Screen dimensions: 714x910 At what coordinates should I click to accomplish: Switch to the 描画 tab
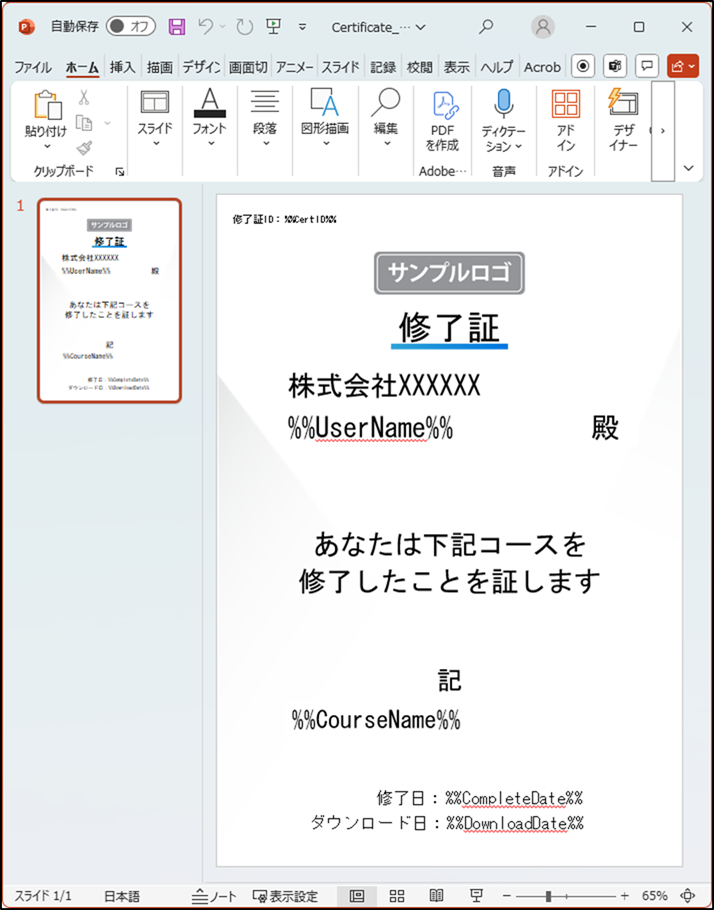pos(159,67)
